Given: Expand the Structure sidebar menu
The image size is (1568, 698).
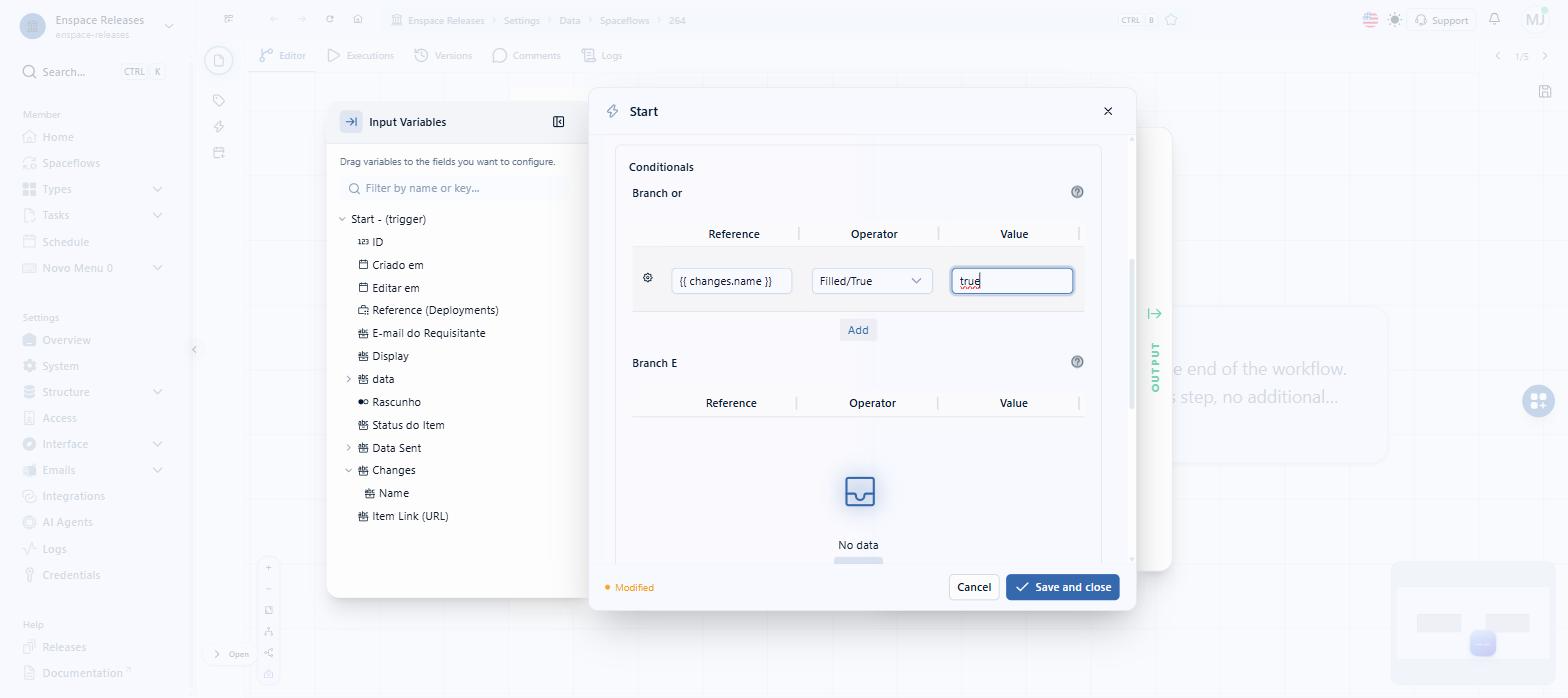Looking at the screenshot, I should click(x=157, y=392).
